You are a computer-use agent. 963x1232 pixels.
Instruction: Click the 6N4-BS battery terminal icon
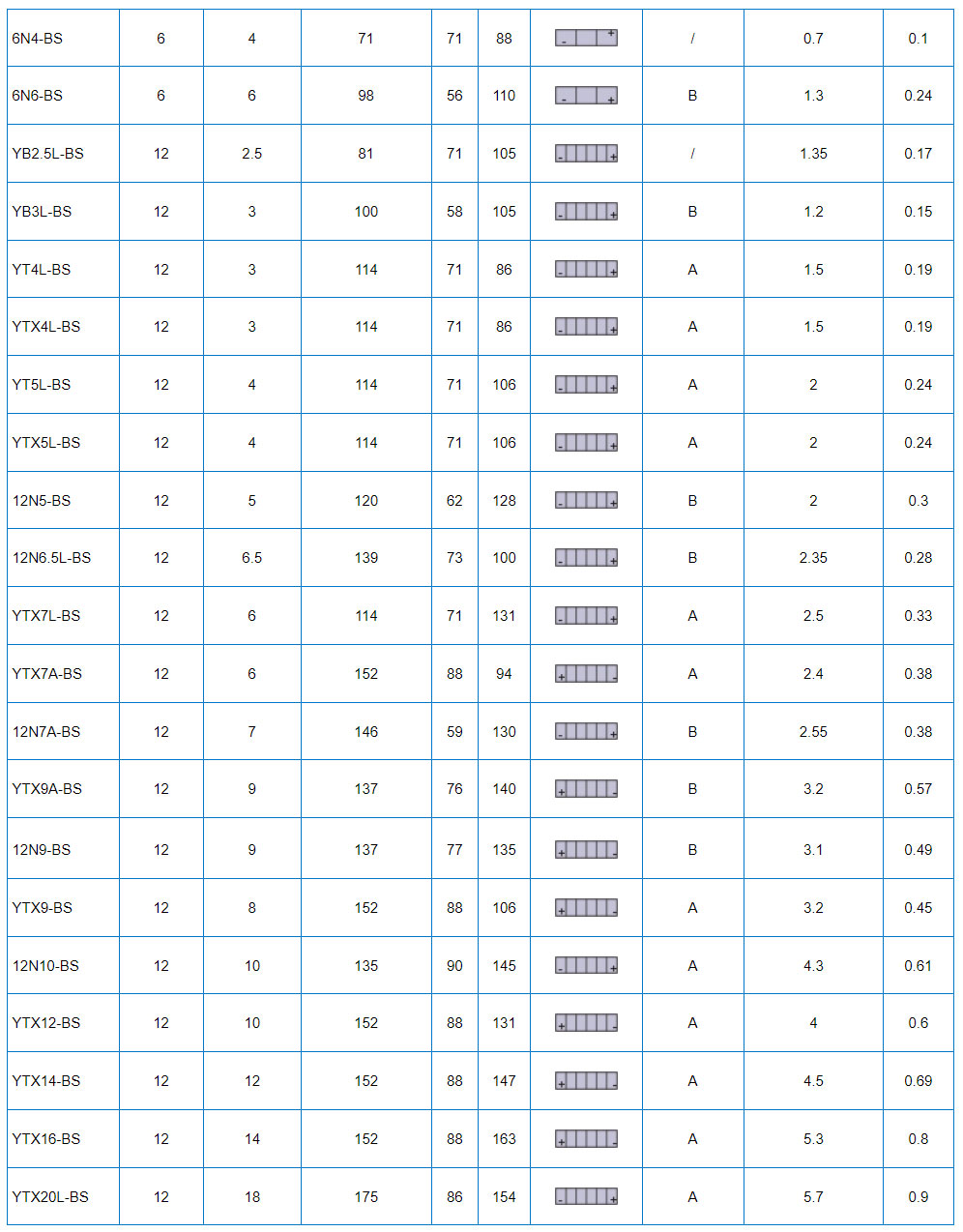pos(586,38)
